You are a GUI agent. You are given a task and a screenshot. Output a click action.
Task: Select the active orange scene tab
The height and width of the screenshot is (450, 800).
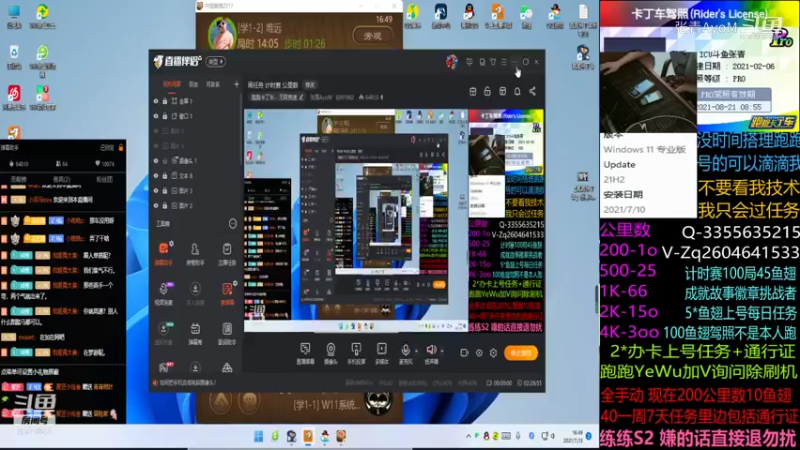point(172,84)
